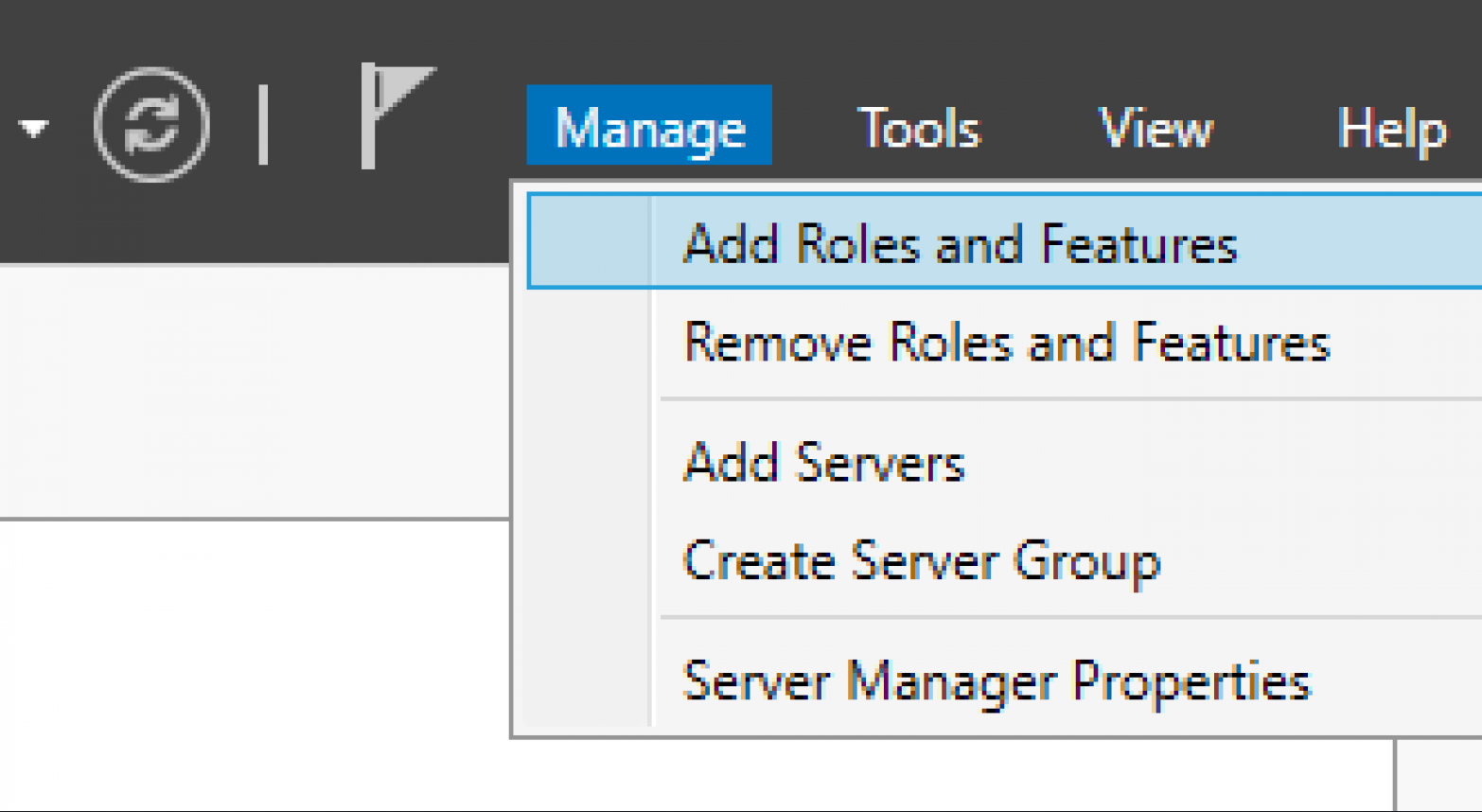
Task: Choose Add Roles and Features
Action: click(x=1005, y=242)
